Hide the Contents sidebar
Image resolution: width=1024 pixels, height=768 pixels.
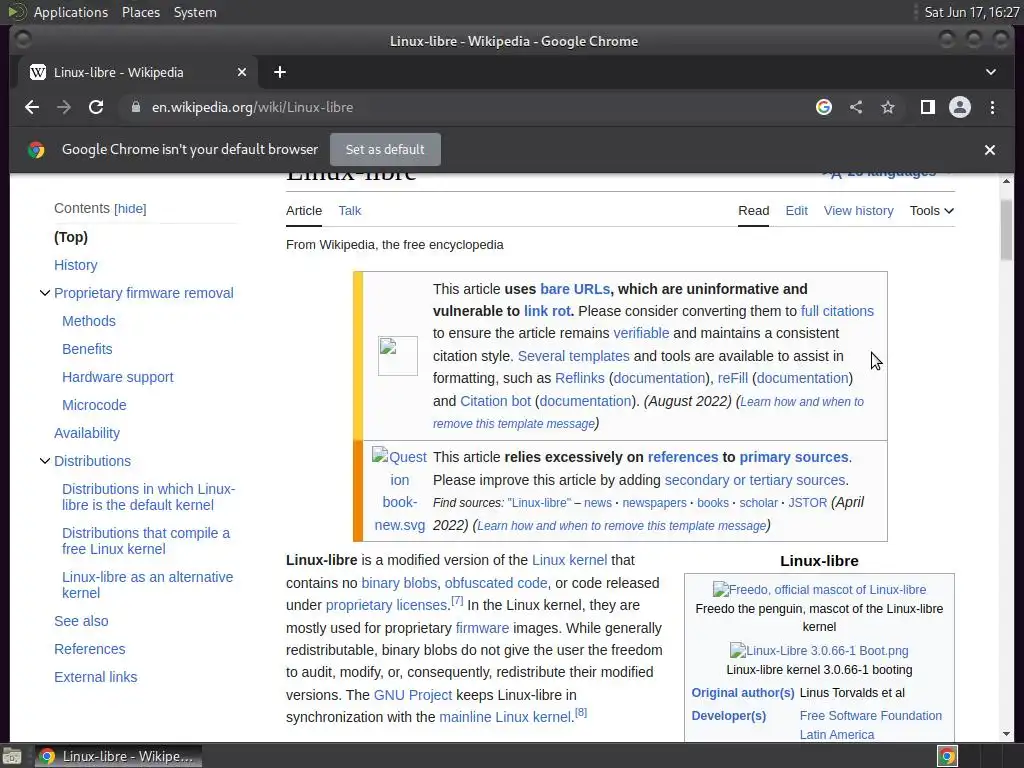130,209
